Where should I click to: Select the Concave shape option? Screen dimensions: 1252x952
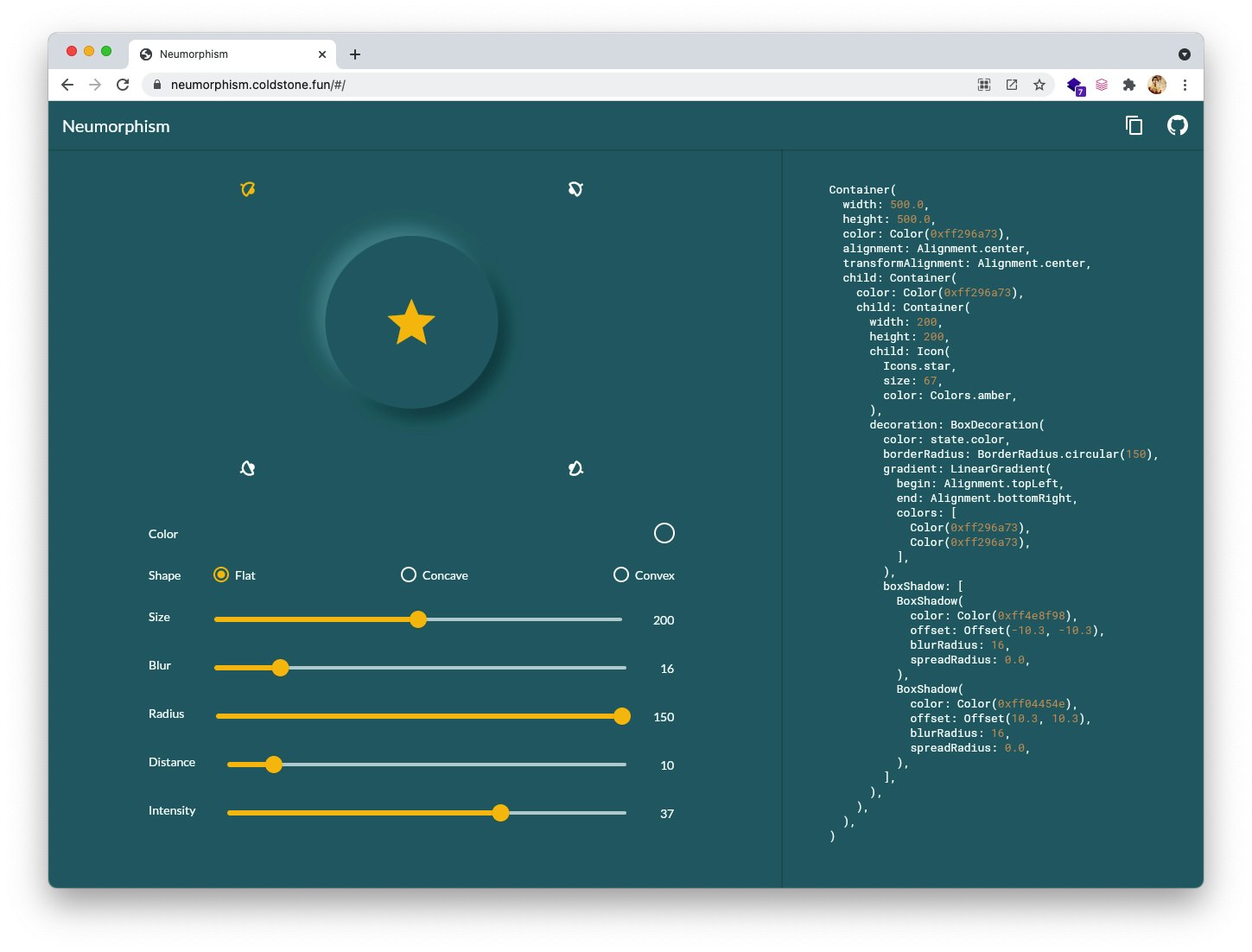tap(408, 574)
